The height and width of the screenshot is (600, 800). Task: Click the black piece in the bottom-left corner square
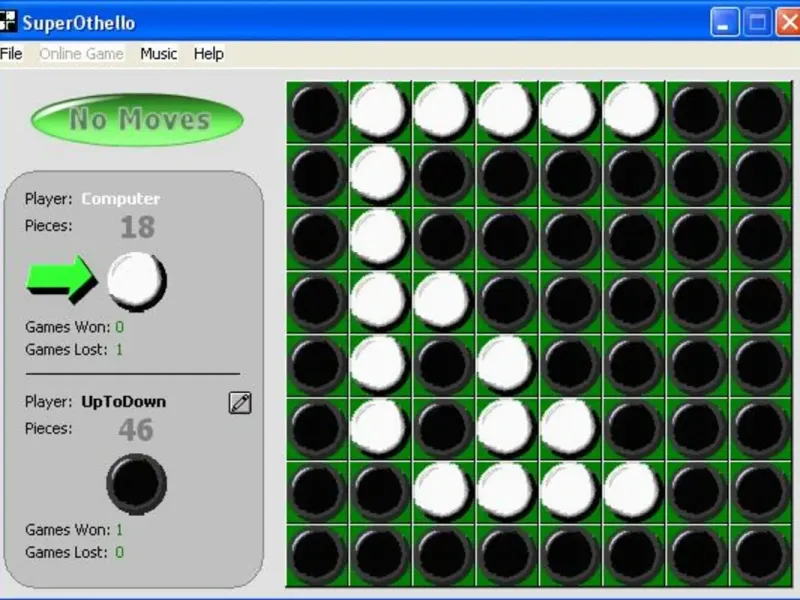[317, 556]
